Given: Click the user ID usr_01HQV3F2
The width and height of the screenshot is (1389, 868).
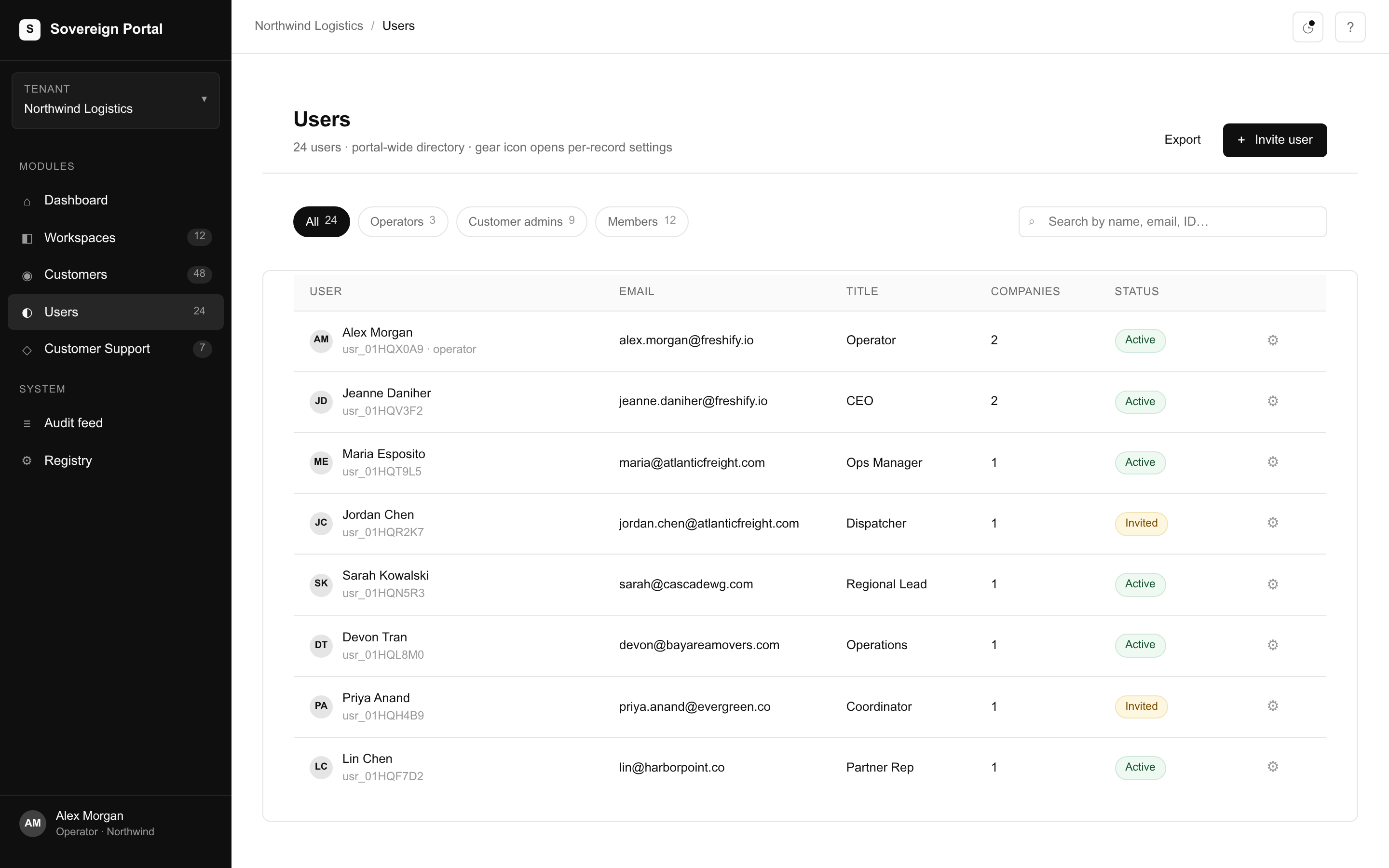Looking at the screenshot, I should point(382,410).
